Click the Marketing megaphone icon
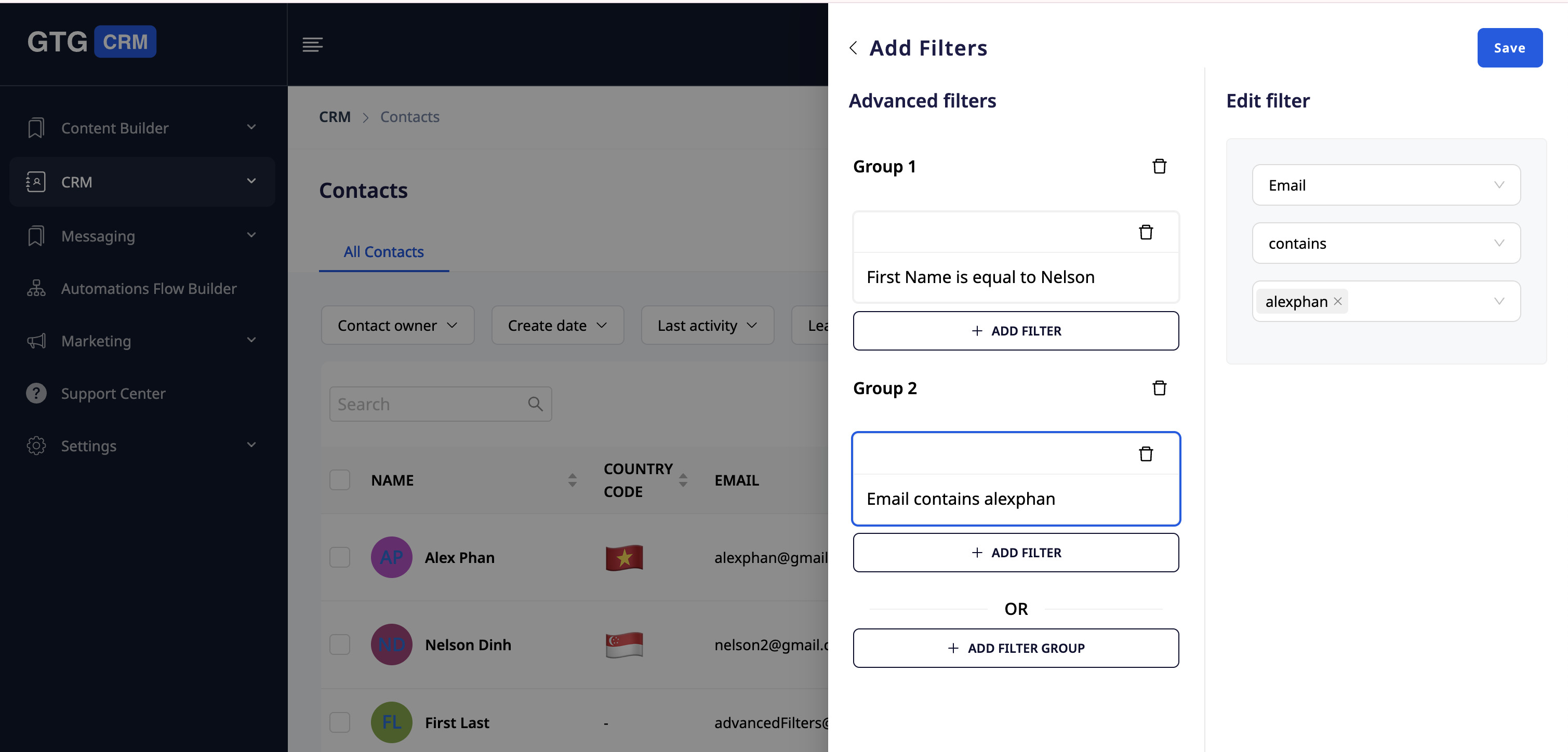This screenshot has width=1568, height=752. [36, 341]
